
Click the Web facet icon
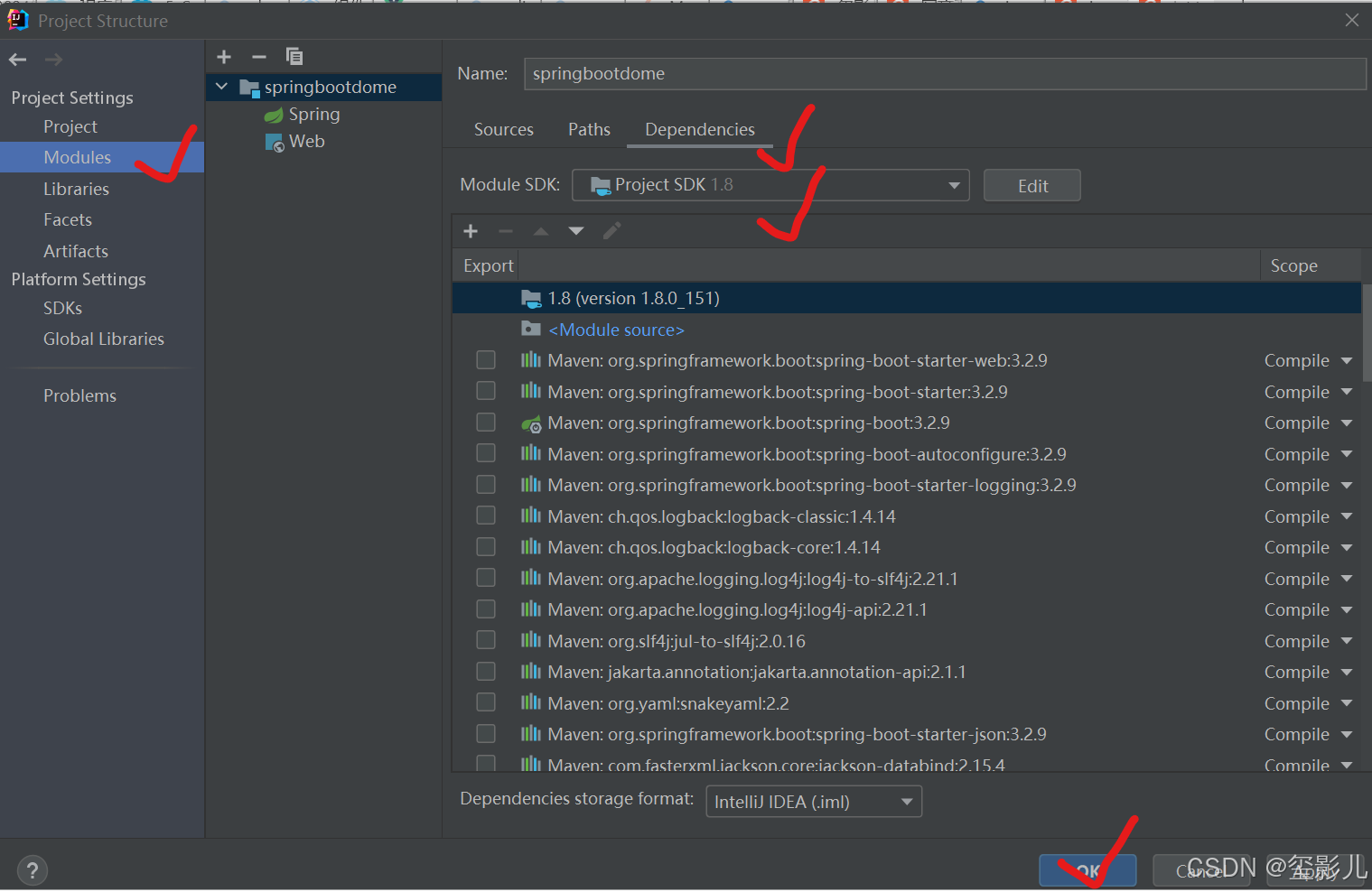point(275,143)
